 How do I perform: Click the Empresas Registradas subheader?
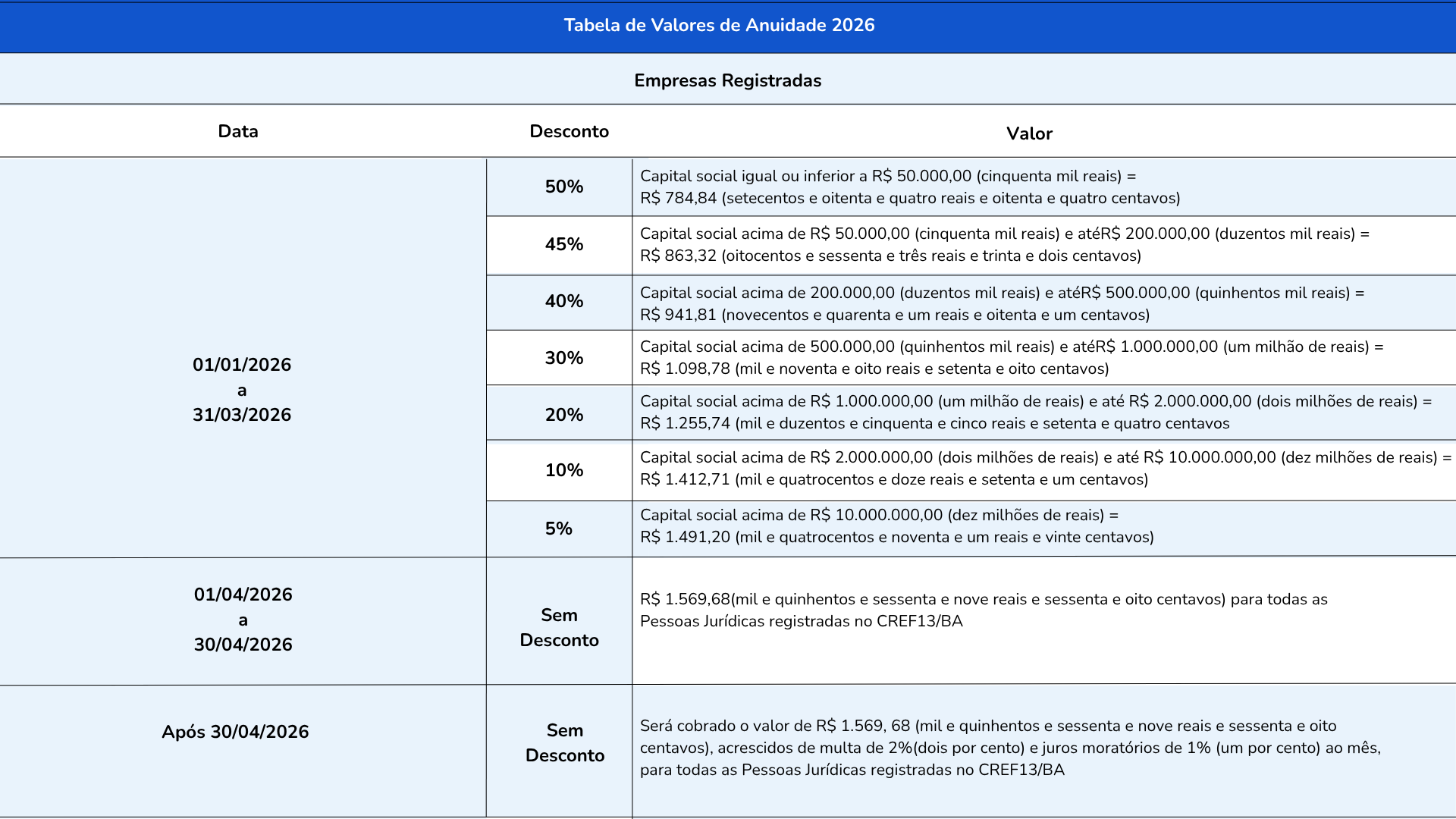727,80
